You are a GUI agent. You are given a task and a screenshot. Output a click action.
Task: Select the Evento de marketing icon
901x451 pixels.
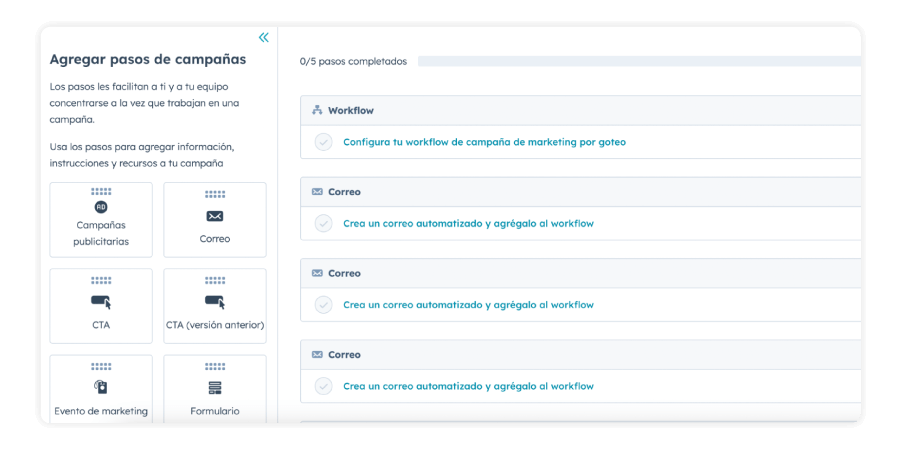tap(101, 387)
